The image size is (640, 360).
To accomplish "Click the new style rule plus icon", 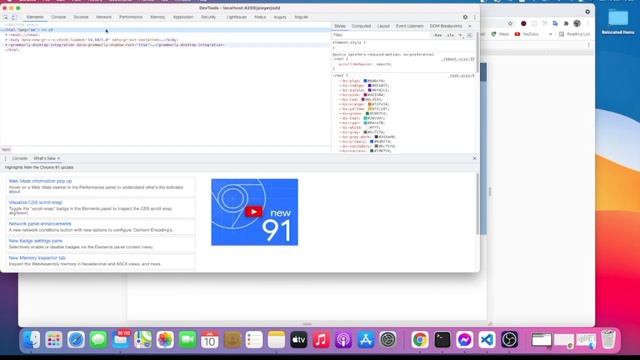I will coord(460,35).
